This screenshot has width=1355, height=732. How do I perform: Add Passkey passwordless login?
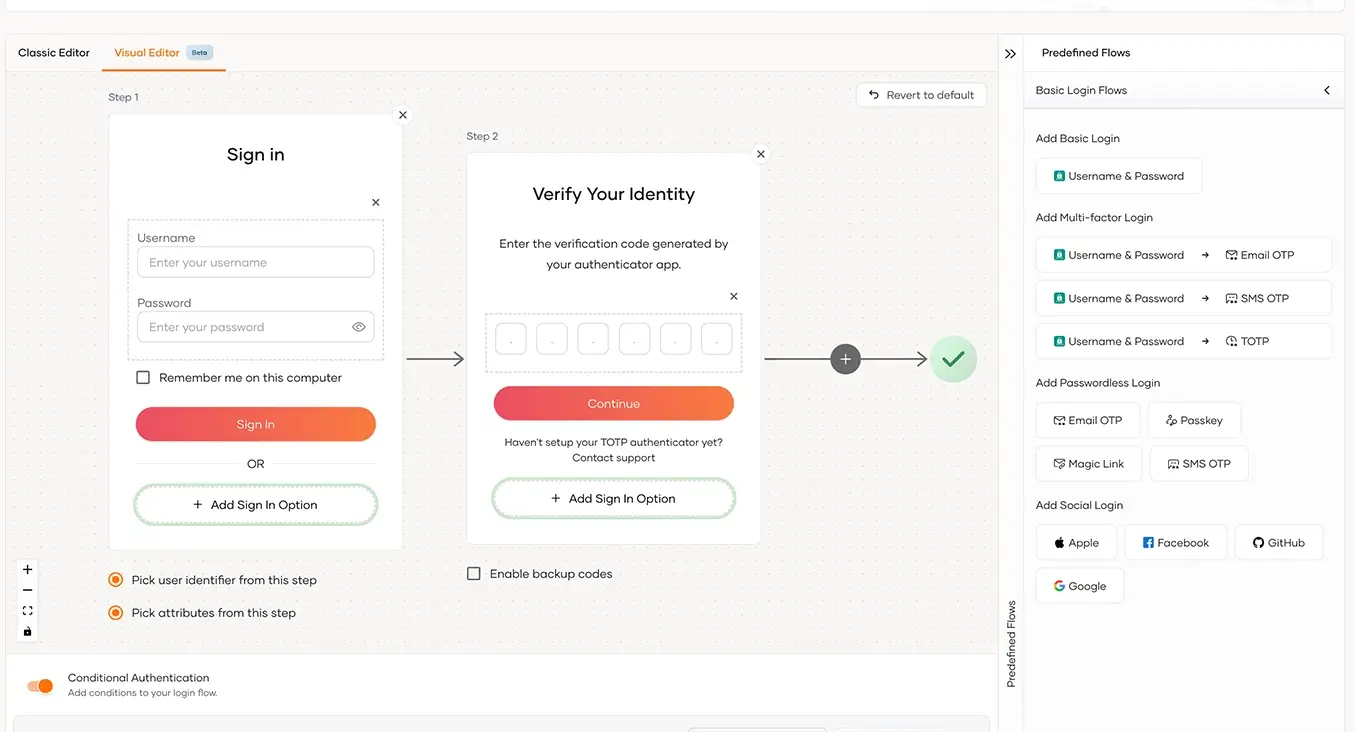(x=1194, y=420)
